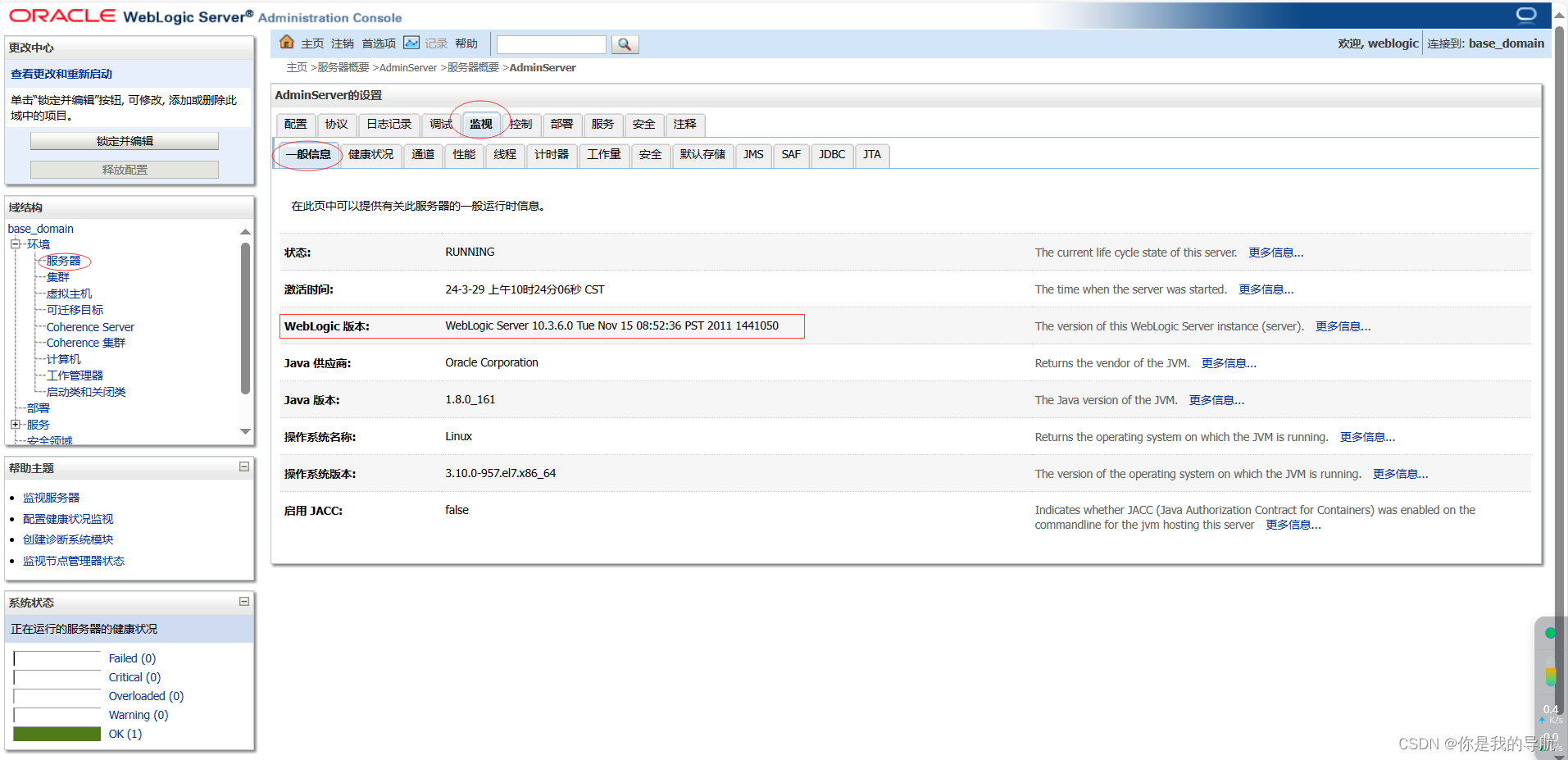Select 集群 in the domain tree
1568x760 pixels.
58,277
